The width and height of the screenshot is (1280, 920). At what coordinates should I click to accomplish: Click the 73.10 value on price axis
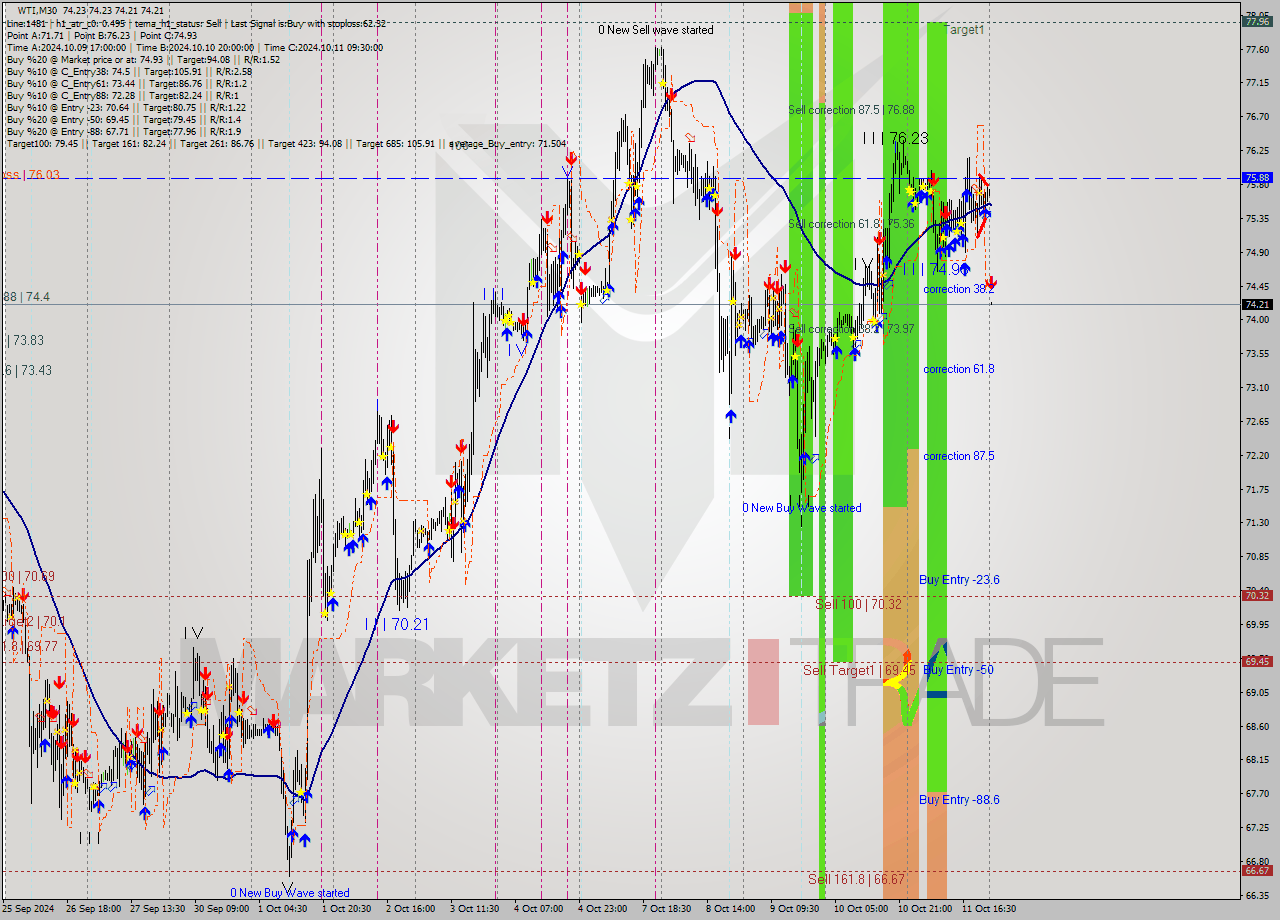click(x=1257, y=387)
